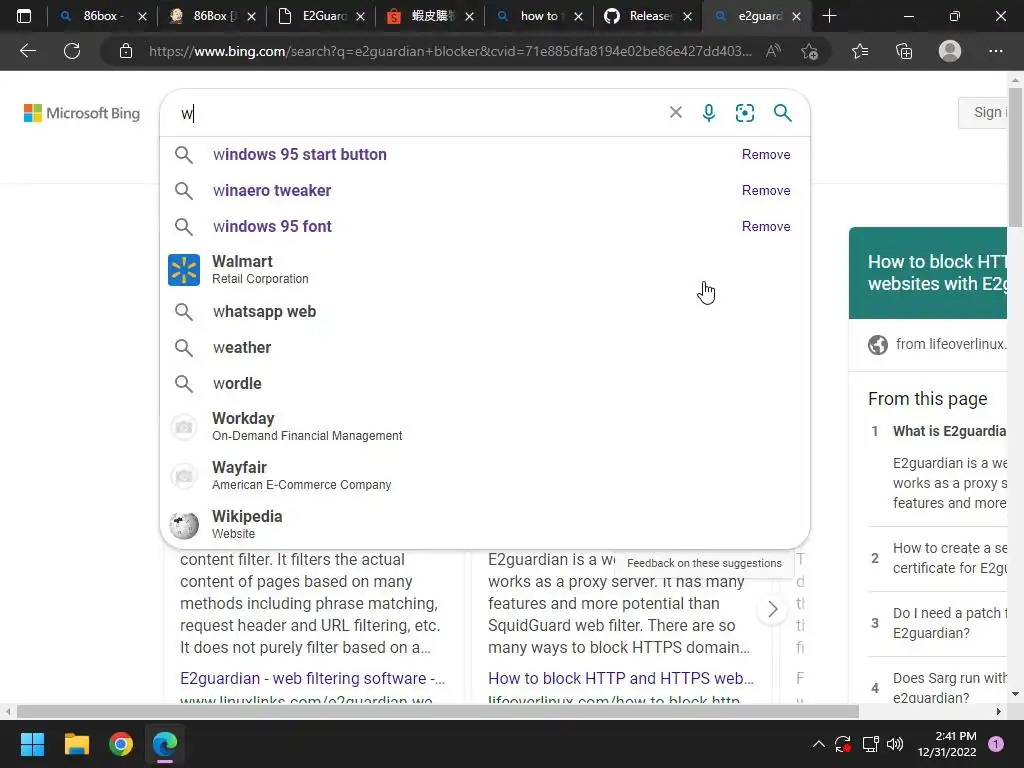Image resolution: width=1024 pixels, height=768 pixels.
Task: Open 'Does Sarg run with e2guardian' question
Action: coord(950,687)
